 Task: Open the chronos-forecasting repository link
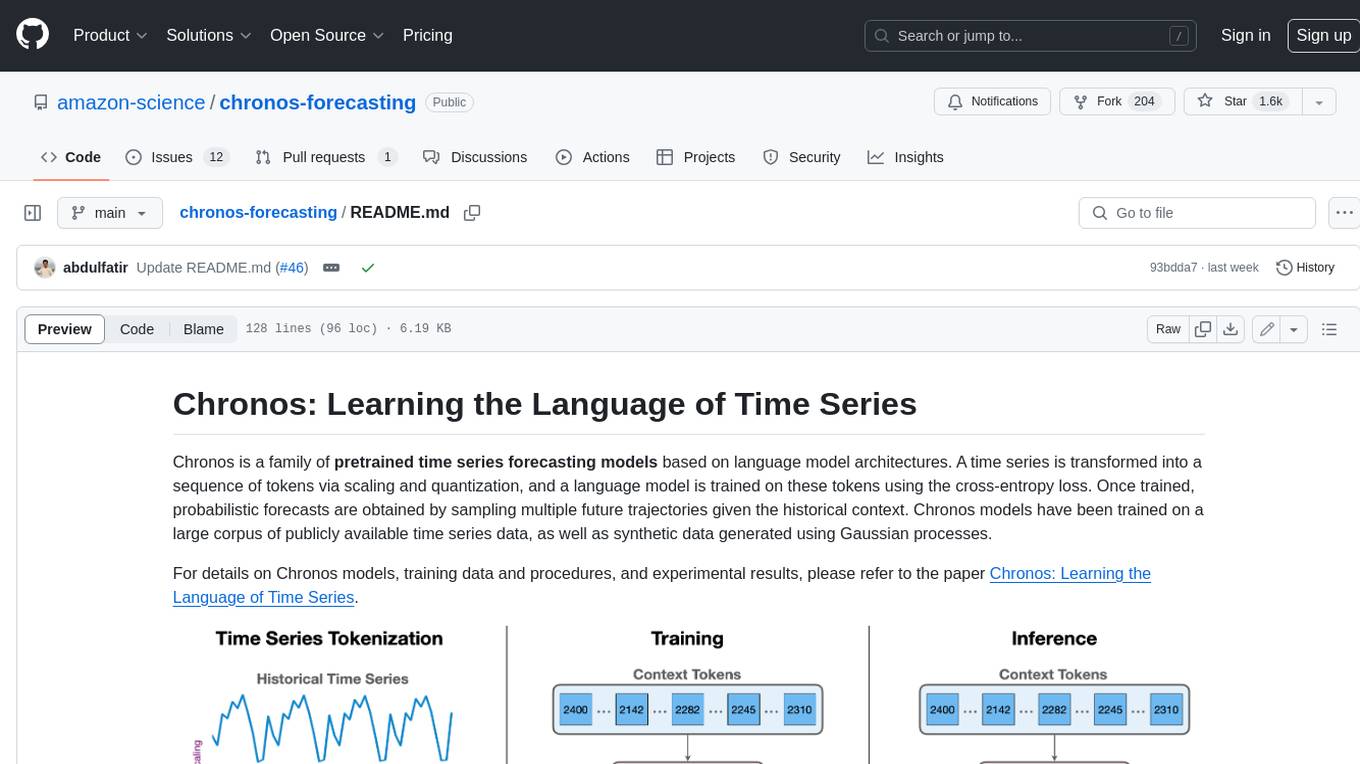pos(317,102)
